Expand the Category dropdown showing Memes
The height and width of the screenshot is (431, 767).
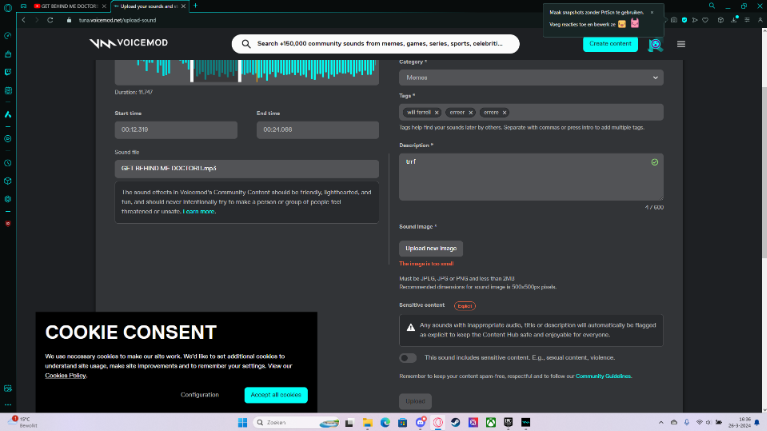[530, 77]
